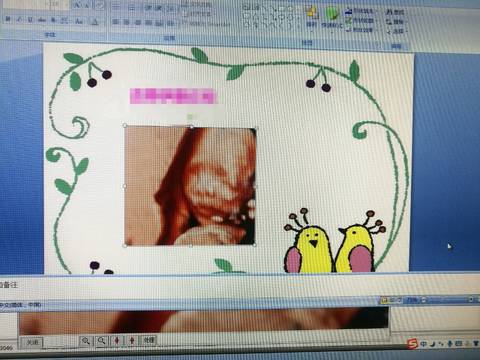Select the ultrasound picture on the slide

(190, 186)
